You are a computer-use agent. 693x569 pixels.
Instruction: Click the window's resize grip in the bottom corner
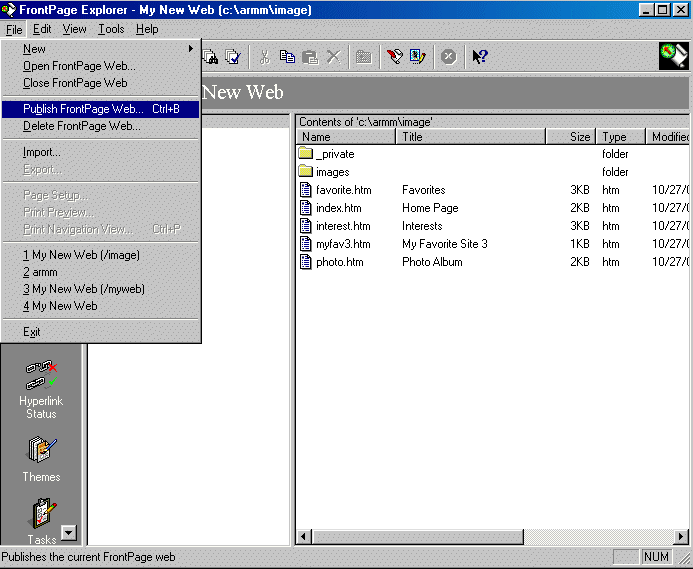pos(684,558)
